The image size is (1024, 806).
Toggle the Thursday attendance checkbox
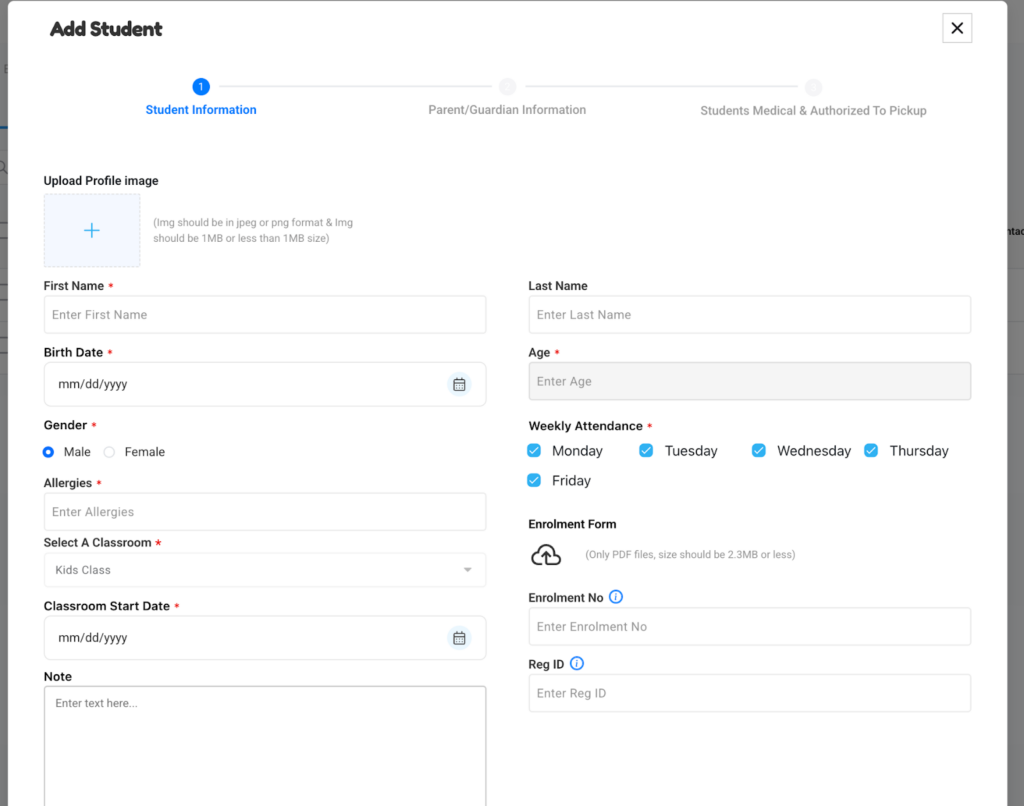click(871, 451)
